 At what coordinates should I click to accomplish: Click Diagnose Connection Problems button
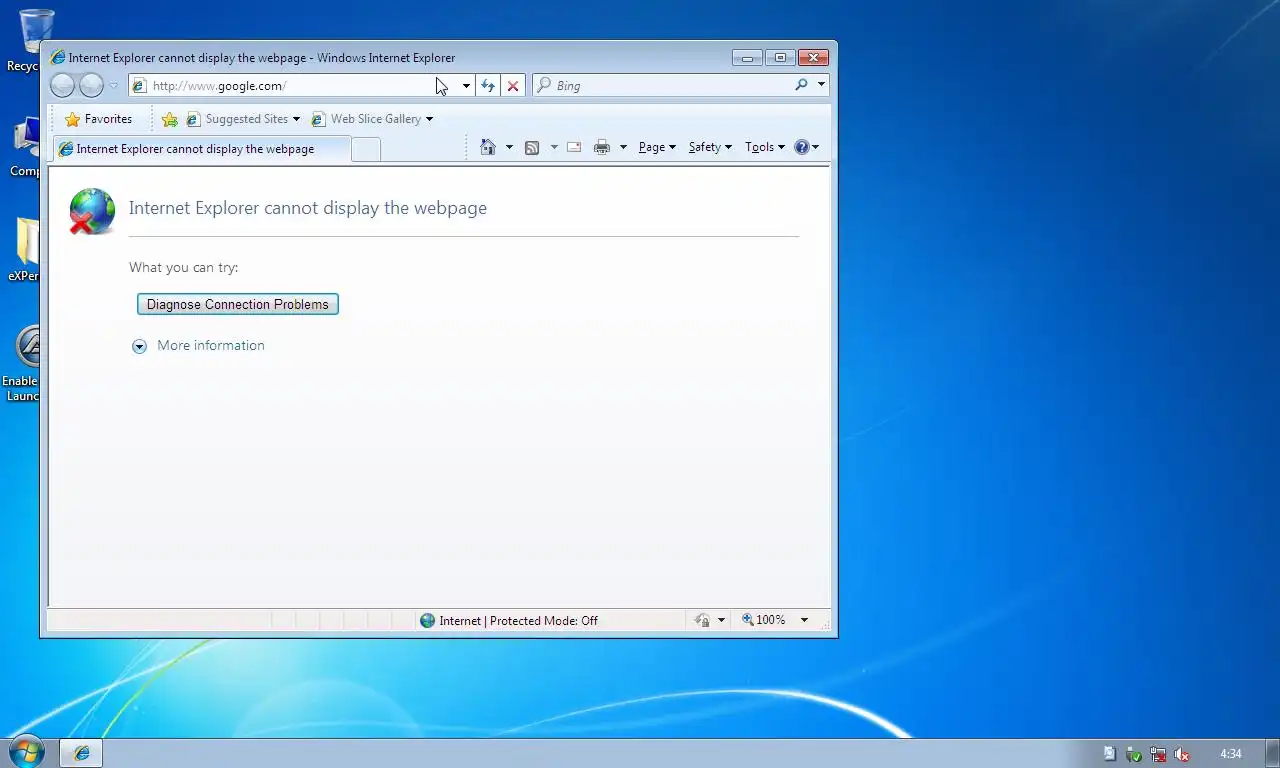coord(238,304)
